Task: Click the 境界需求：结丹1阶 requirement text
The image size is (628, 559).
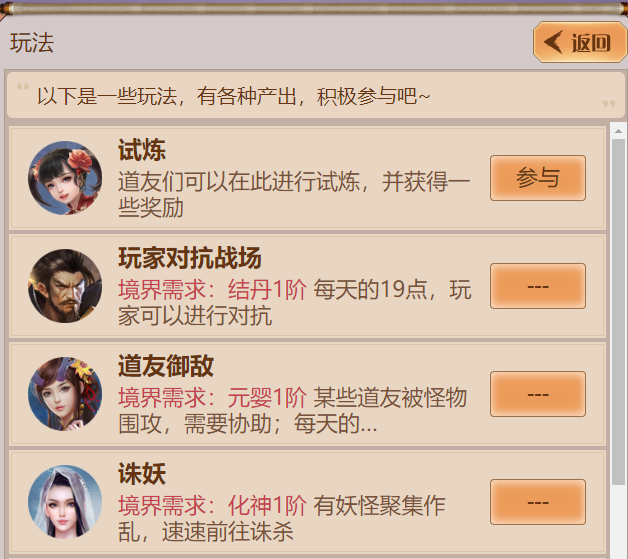Action: (x=212, y=290)
